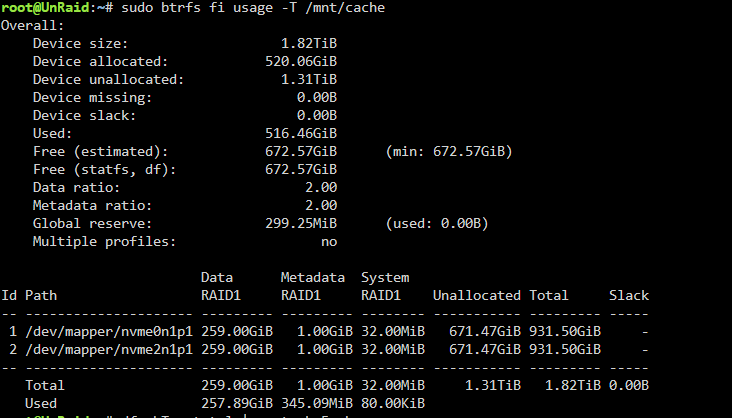
Task: Click the 'Device size:' label
Action: click(80, 43)
